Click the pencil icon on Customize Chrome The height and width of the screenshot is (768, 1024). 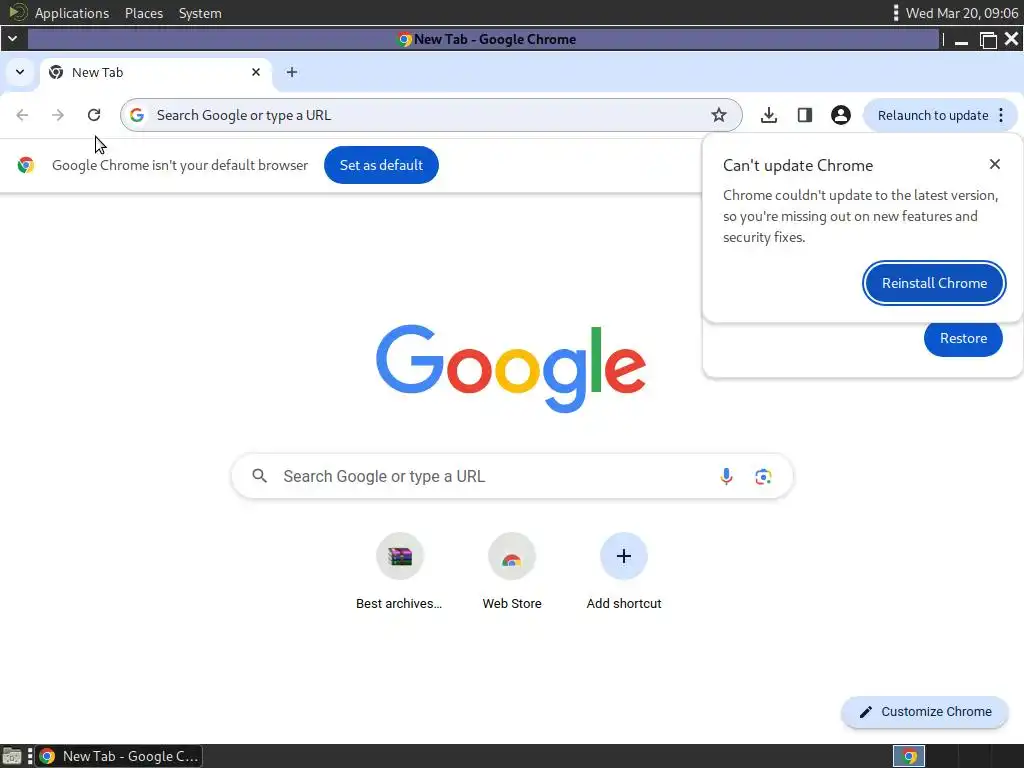tap(865, 712)
